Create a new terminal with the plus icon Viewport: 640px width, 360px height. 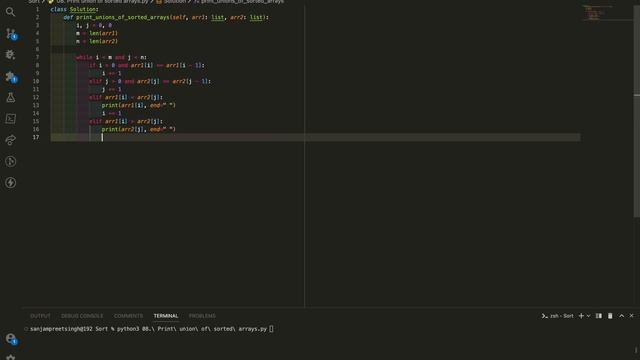[x=581, y=316]
